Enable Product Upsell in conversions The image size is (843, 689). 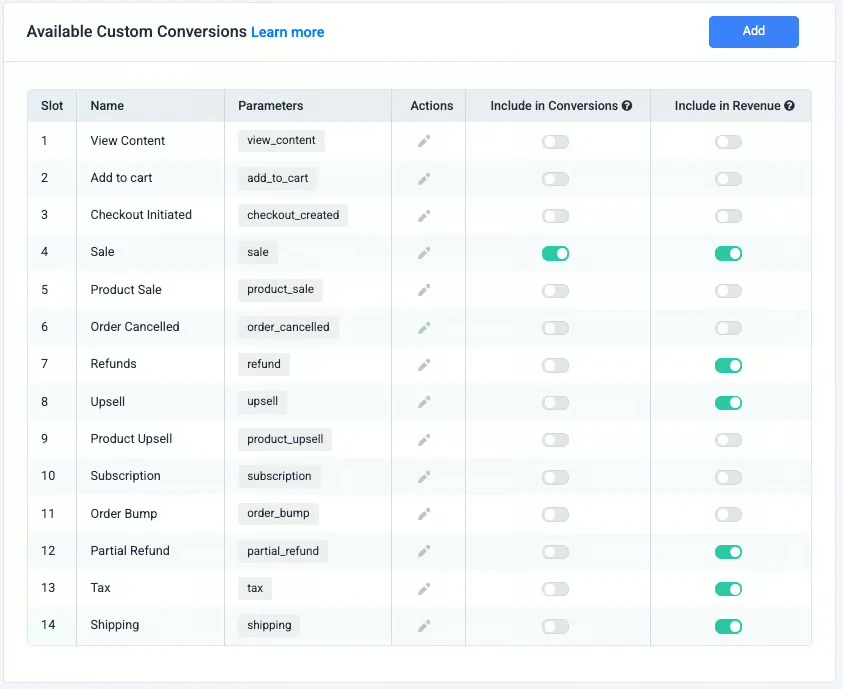click(x=555, y=440)
